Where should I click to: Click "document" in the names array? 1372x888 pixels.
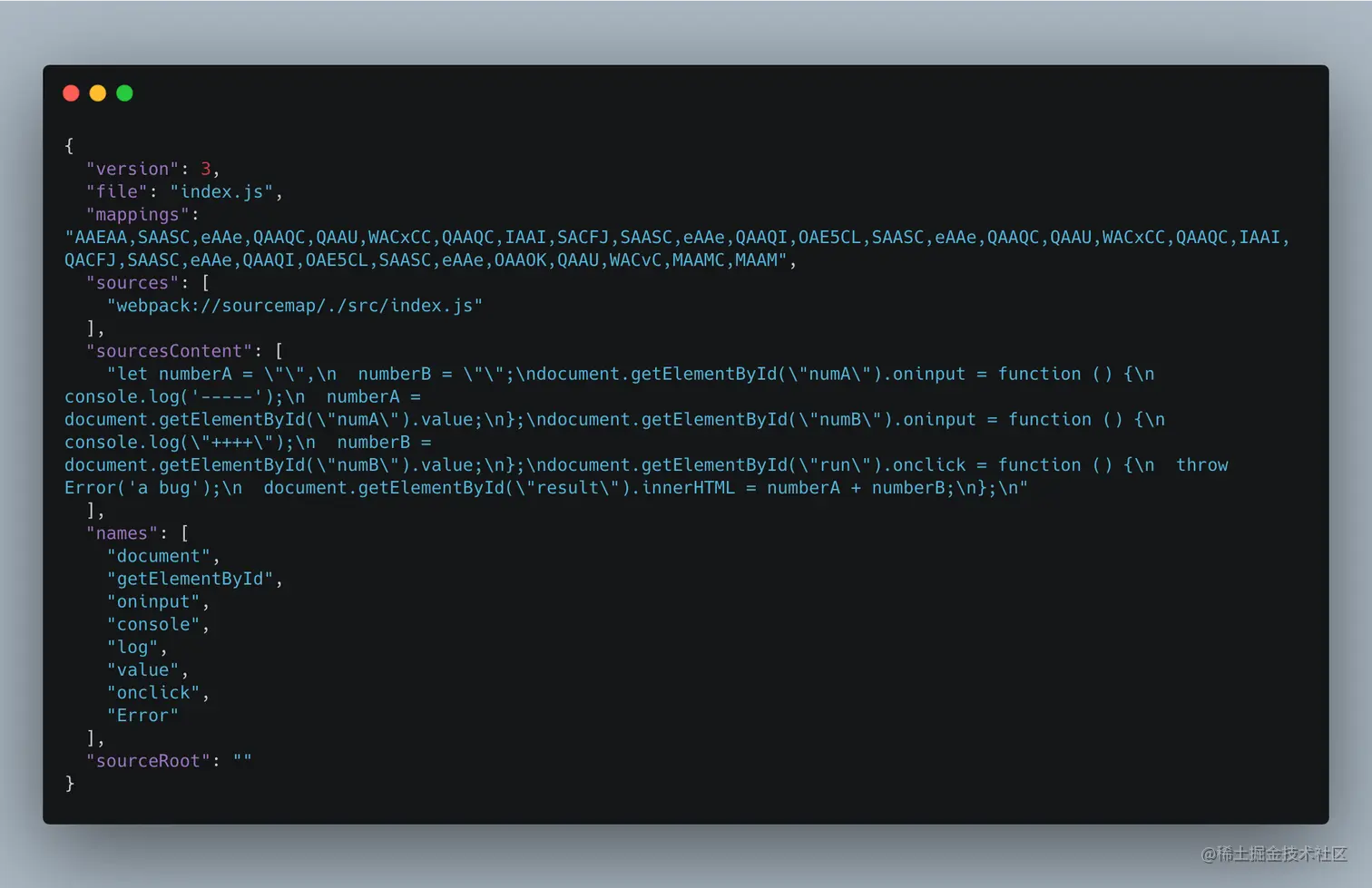click(159, 556)
